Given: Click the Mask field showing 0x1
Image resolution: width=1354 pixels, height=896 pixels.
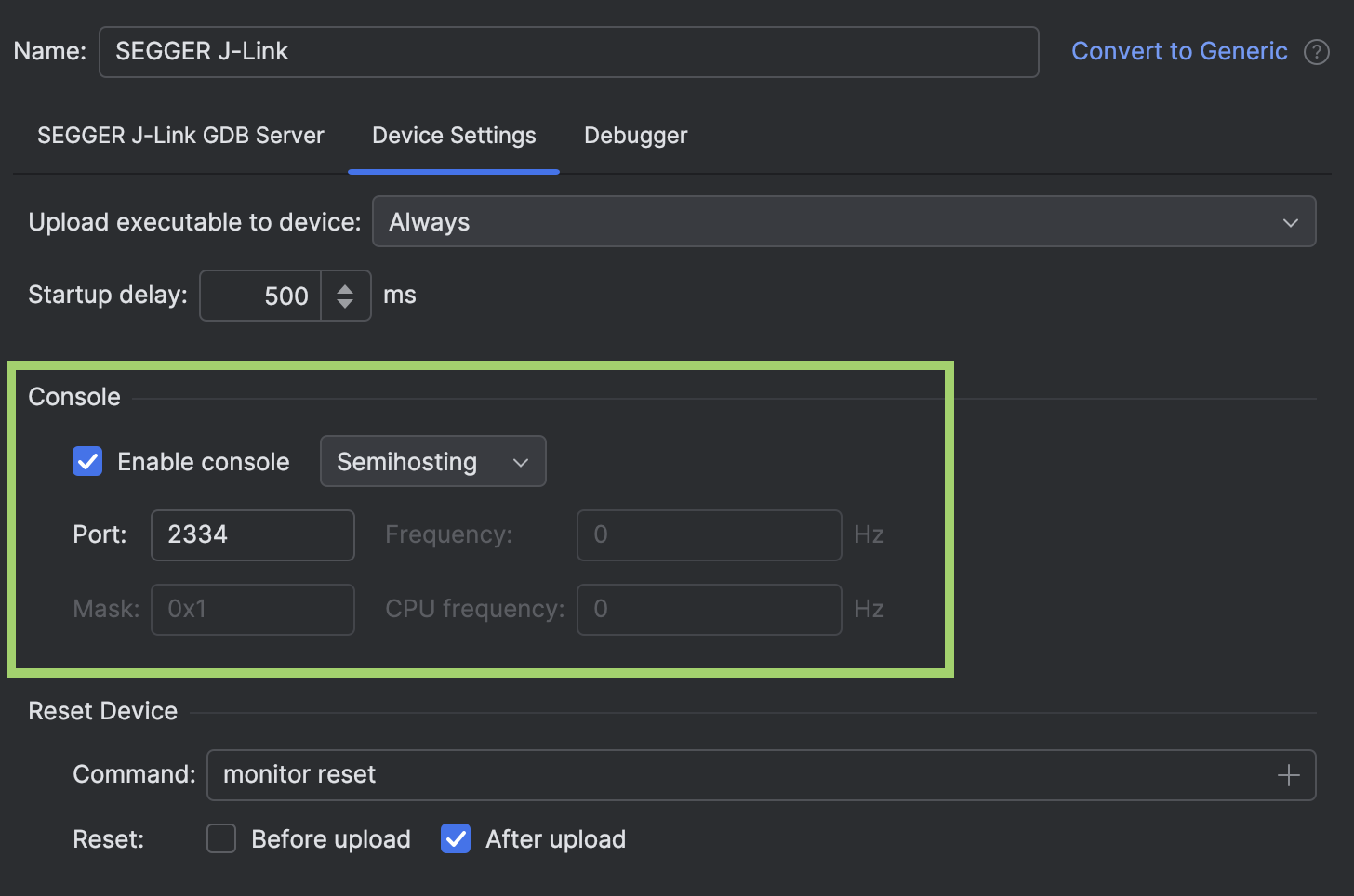Looking at the screenshot, I should click(252, 609).
